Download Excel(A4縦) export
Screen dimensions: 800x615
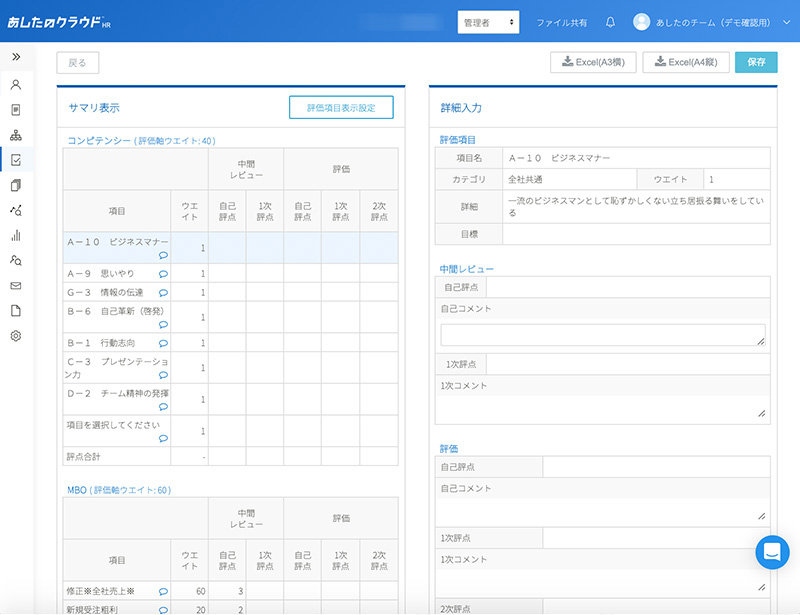(686, 62)
